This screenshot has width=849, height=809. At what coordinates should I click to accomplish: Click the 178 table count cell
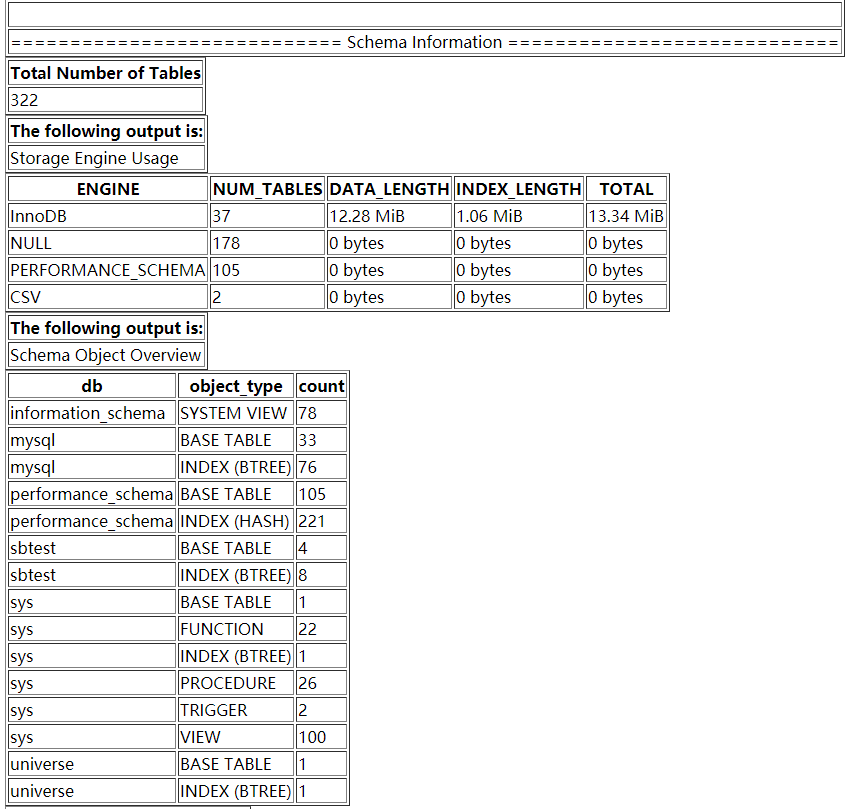[x=267, y=243]
